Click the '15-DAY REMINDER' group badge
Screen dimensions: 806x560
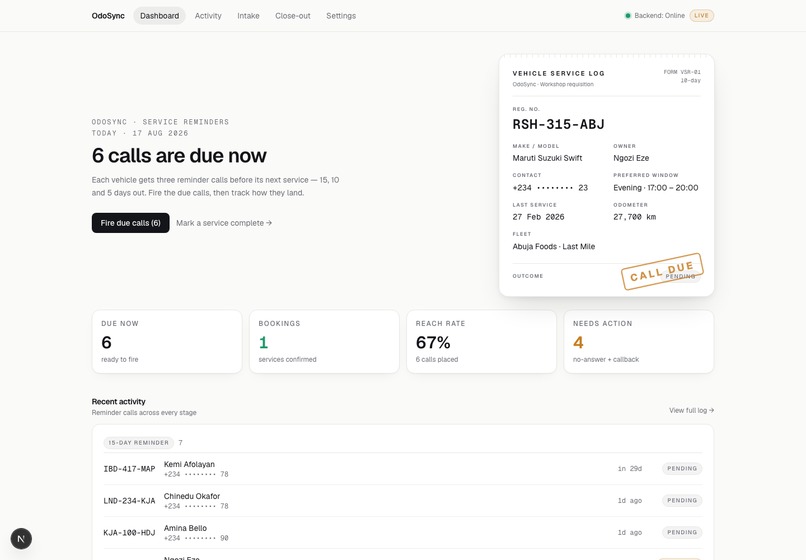pos(139,443)
